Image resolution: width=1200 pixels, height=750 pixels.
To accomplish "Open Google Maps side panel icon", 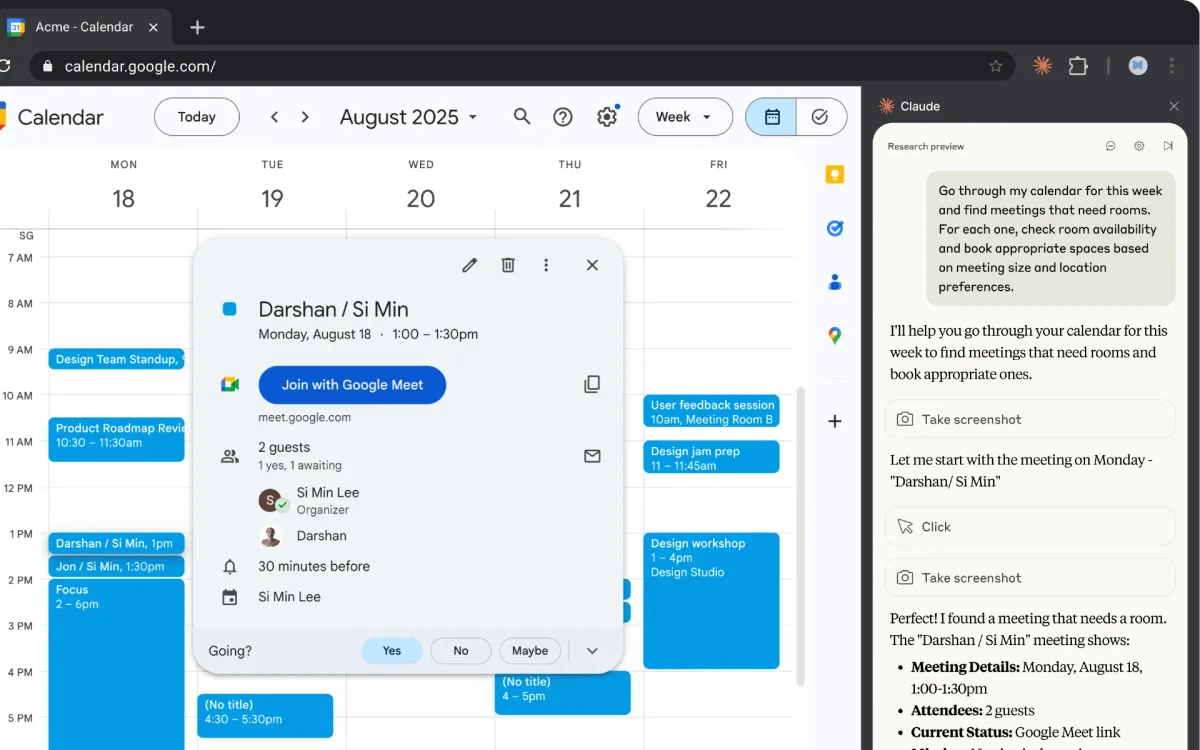I will (x=835, y=336).
